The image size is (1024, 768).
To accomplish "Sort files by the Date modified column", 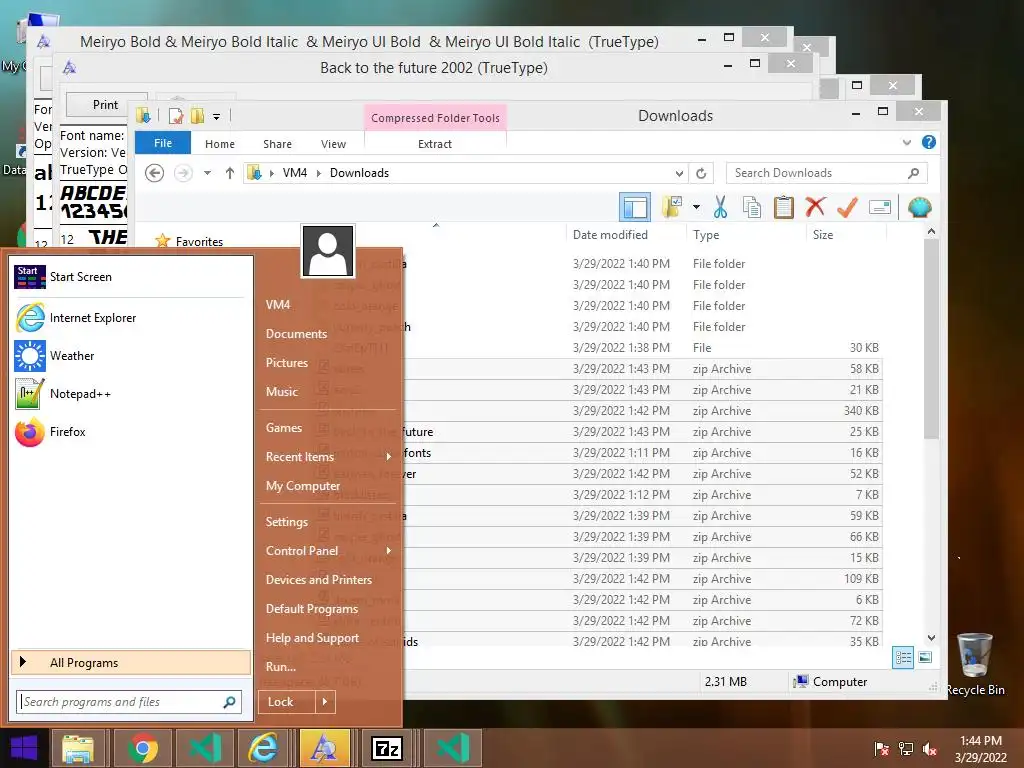I will coord(611,234).
